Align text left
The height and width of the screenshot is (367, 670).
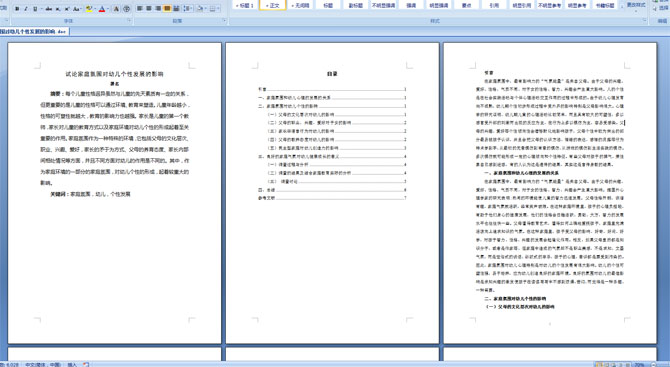pyautogui.click(x=140, y=9)
